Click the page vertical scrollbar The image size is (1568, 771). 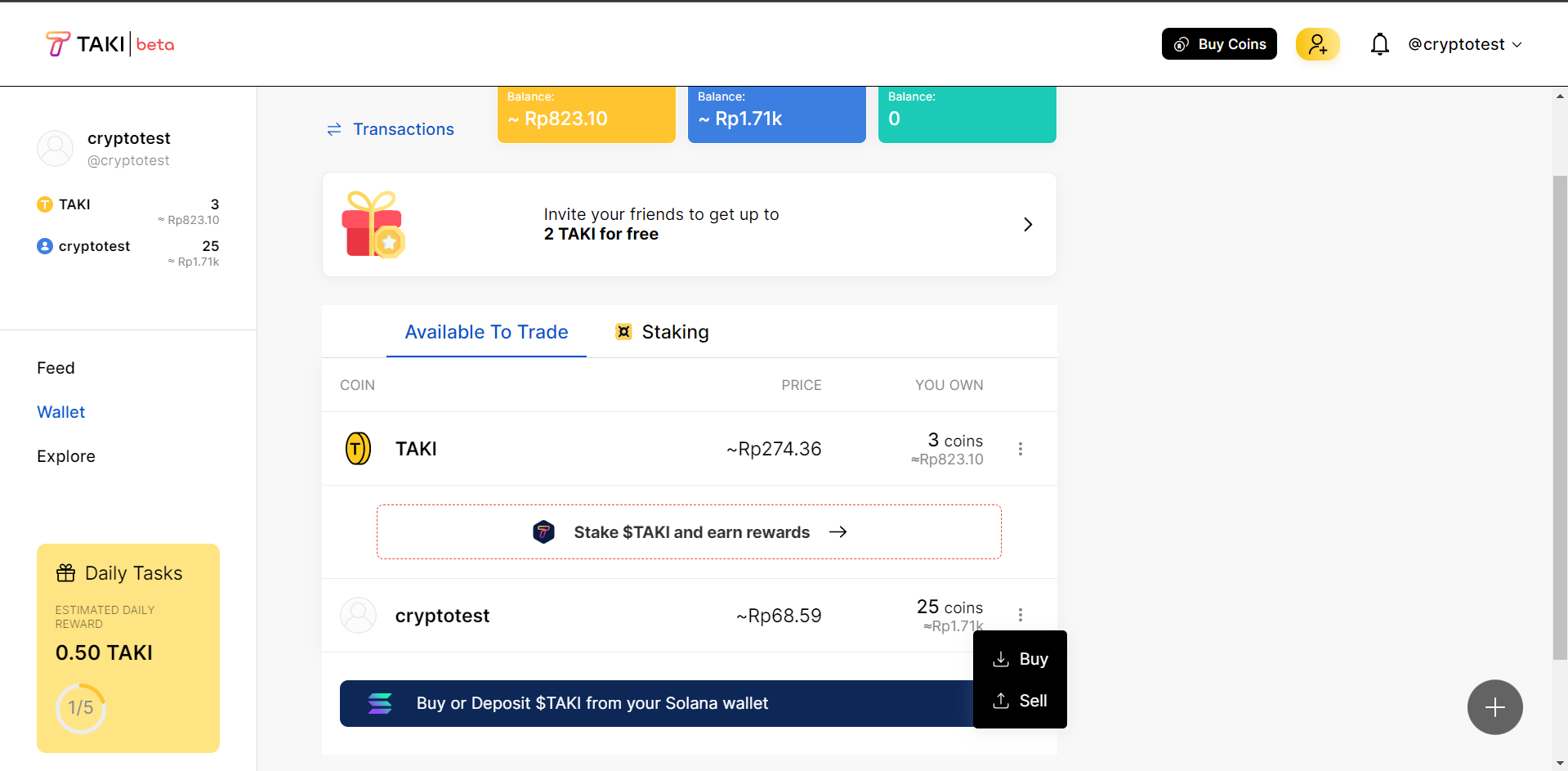[x=1560, y=417]
